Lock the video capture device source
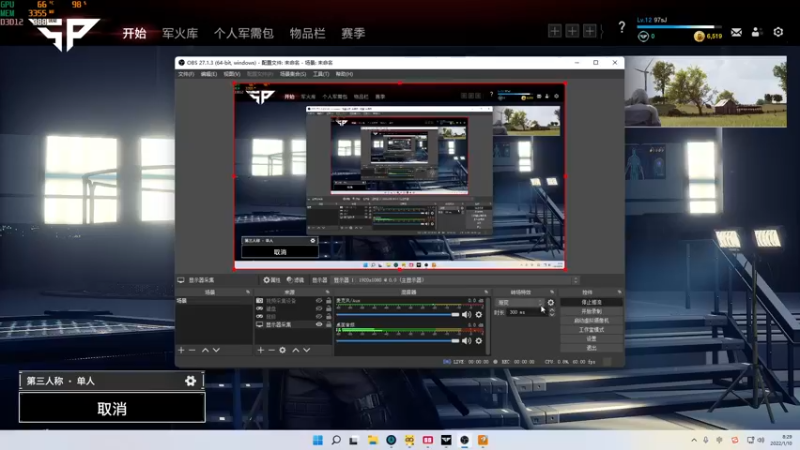 pyautogui.click(x=329, y=301)
